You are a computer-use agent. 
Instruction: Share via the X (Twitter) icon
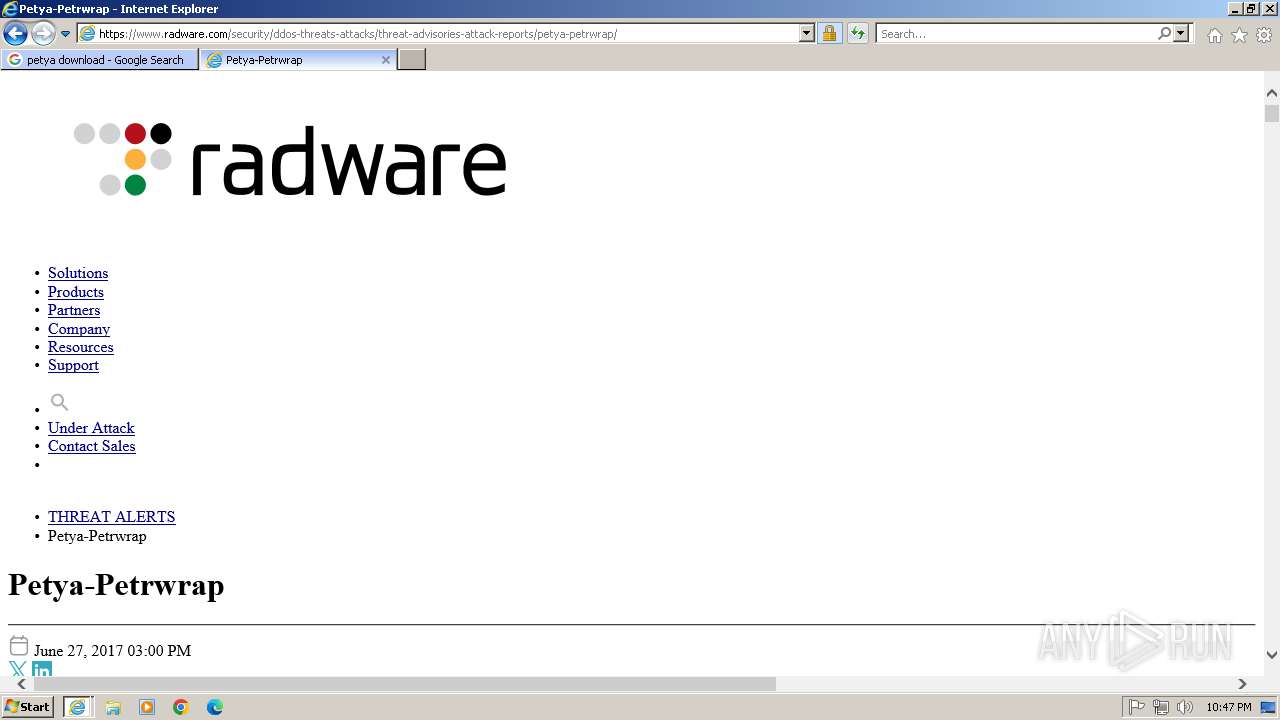coord(18,669)
